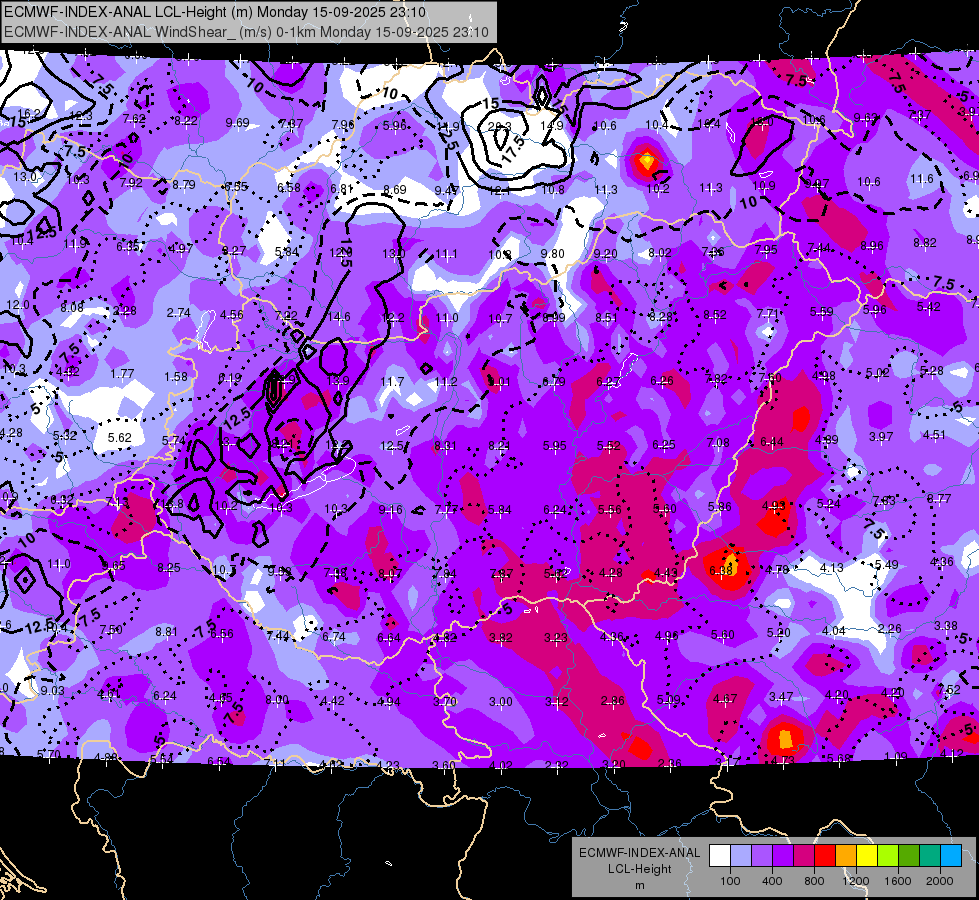Image resolution: width=979 pixels, height=900 pixels.
Task: Click the grid value 5.09
Action: (668, 700)
